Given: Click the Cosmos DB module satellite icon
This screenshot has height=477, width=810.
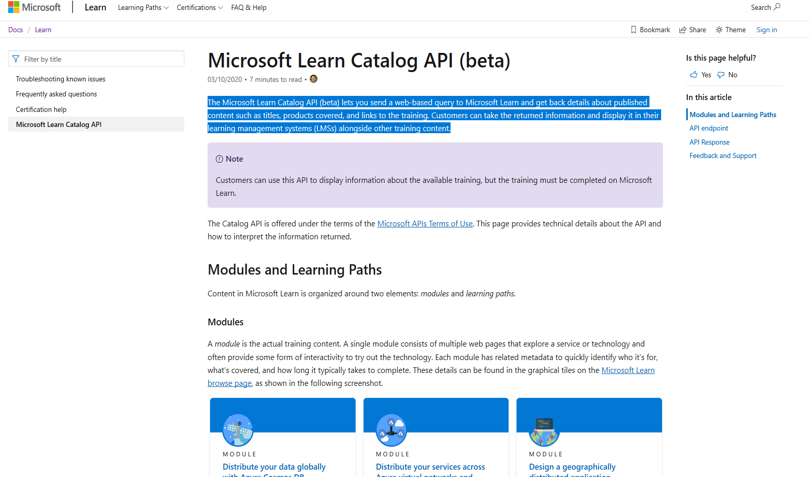Looking at the screenshot, I should click(238, 429).
